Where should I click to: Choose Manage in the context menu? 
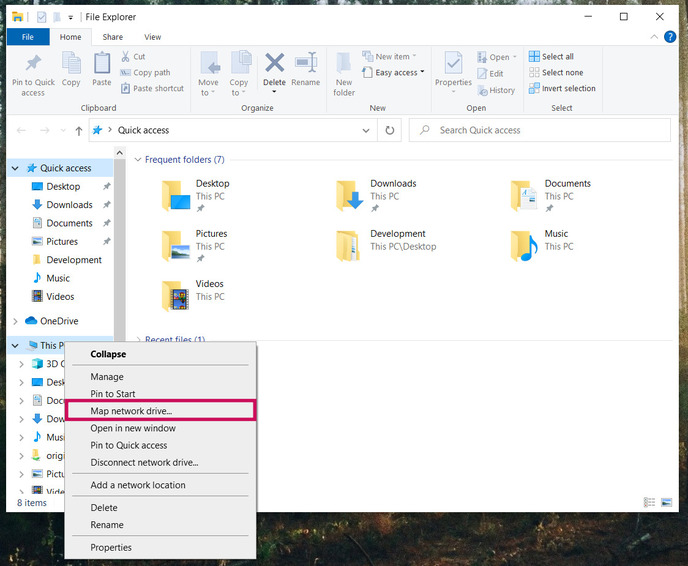[x=161, y=377]
